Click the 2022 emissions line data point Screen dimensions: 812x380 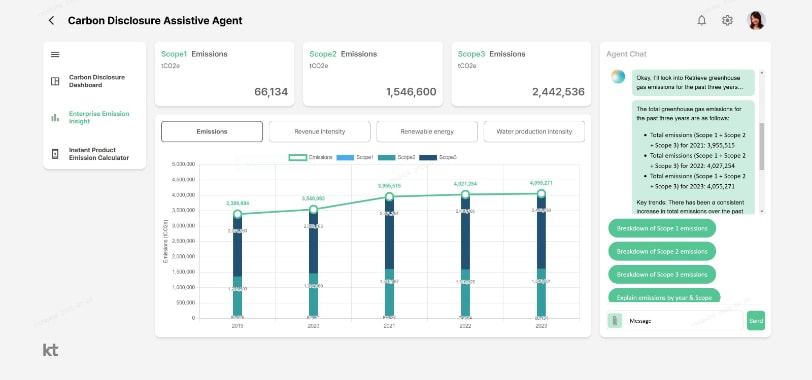(465, 195)
